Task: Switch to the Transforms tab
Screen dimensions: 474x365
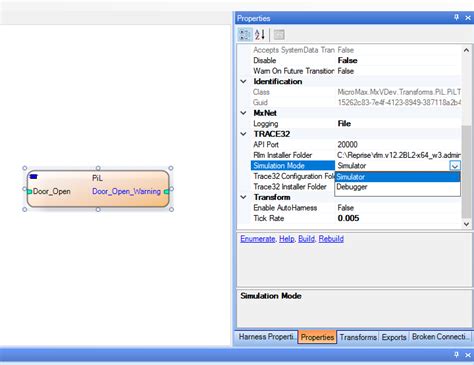Action: tap(358, 337)
